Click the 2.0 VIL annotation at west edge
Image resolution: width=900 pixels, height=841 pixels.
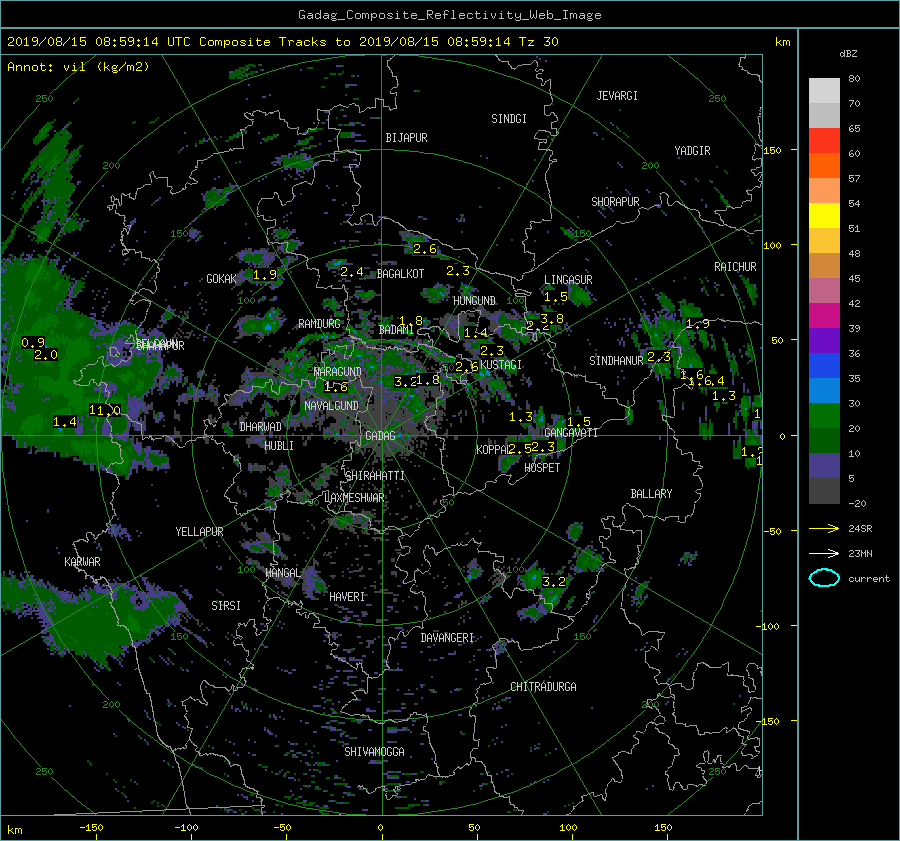click(x=46, y=355)
